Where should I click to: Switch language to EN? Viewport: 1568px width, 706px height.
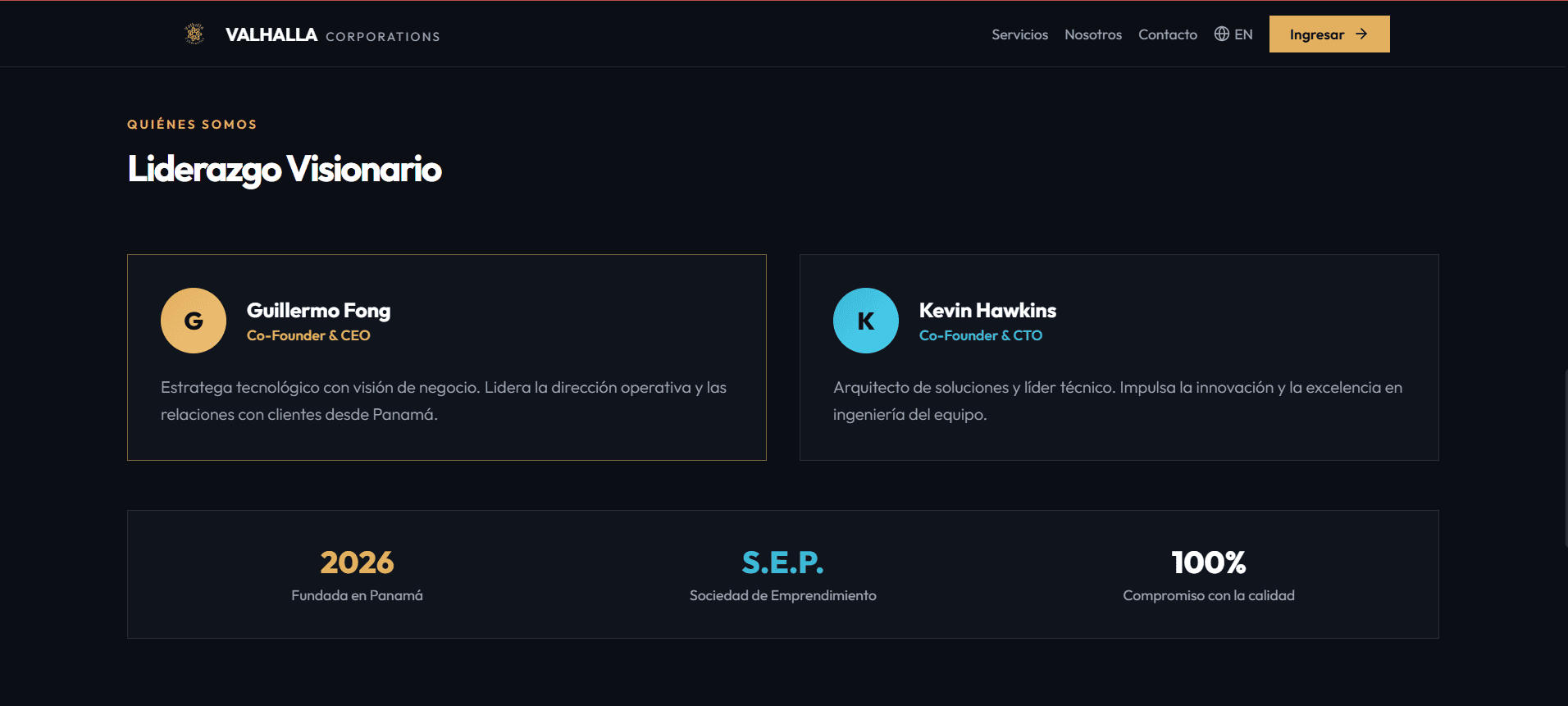coord(1233,34)
